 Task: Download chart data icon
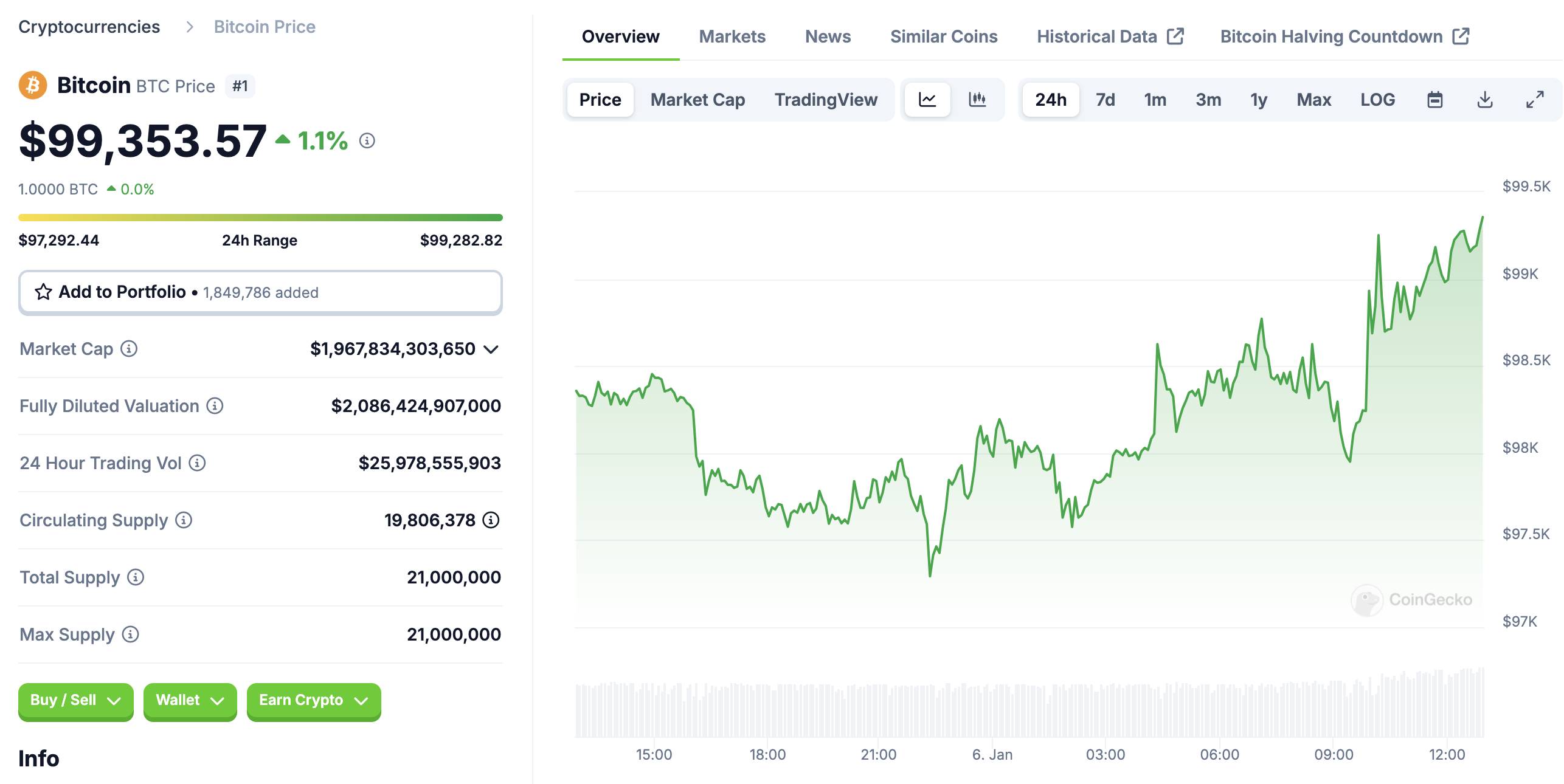click(x=1485, y=100)
